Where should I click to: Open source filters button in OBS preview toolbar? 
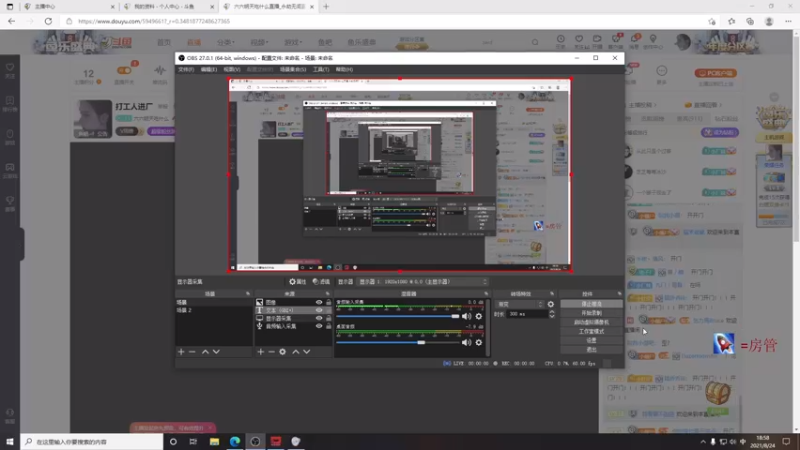(x=321, y=282)
